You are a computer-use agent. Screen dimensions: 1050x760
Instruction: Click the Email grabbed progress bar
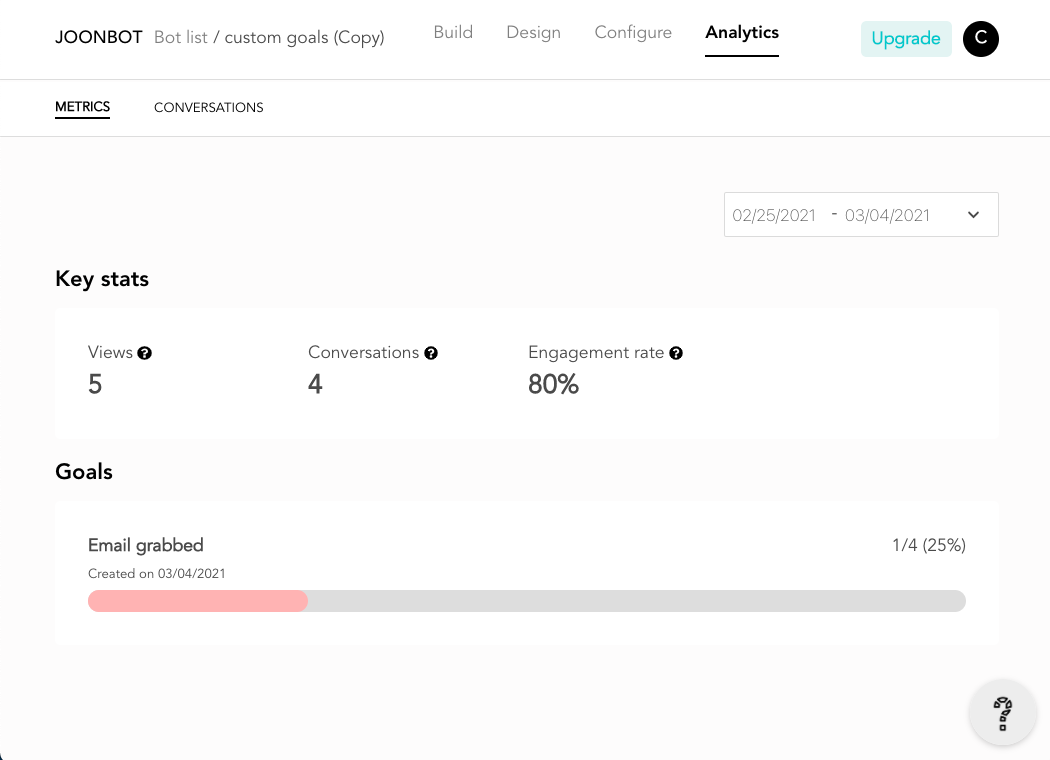click(x=527, y=601)
